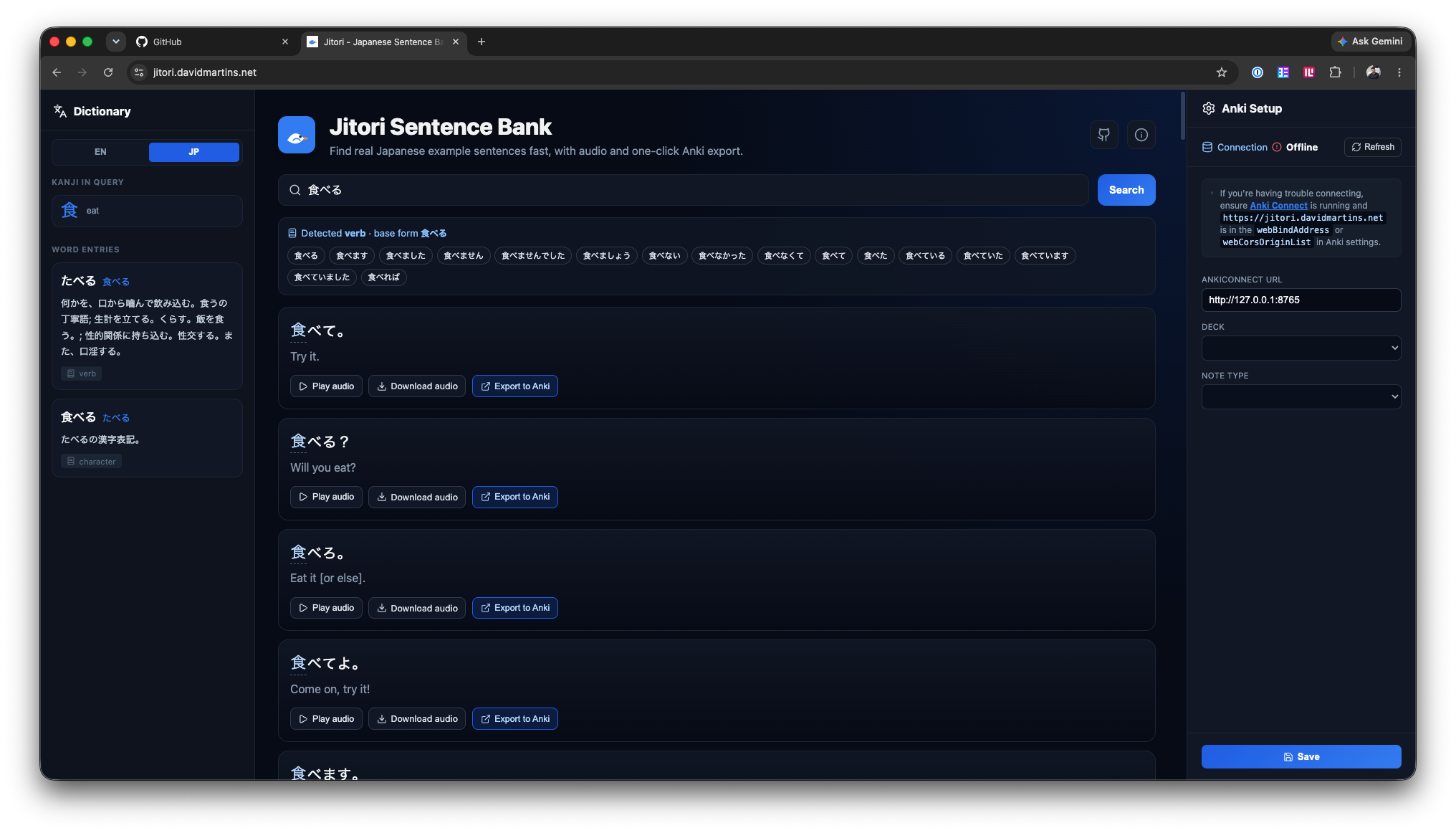The height and width of the screenshot is (833, 1456).
Task: Export 食べて。 to Anki
Action: pyautogui.click(x=515, y=386)
